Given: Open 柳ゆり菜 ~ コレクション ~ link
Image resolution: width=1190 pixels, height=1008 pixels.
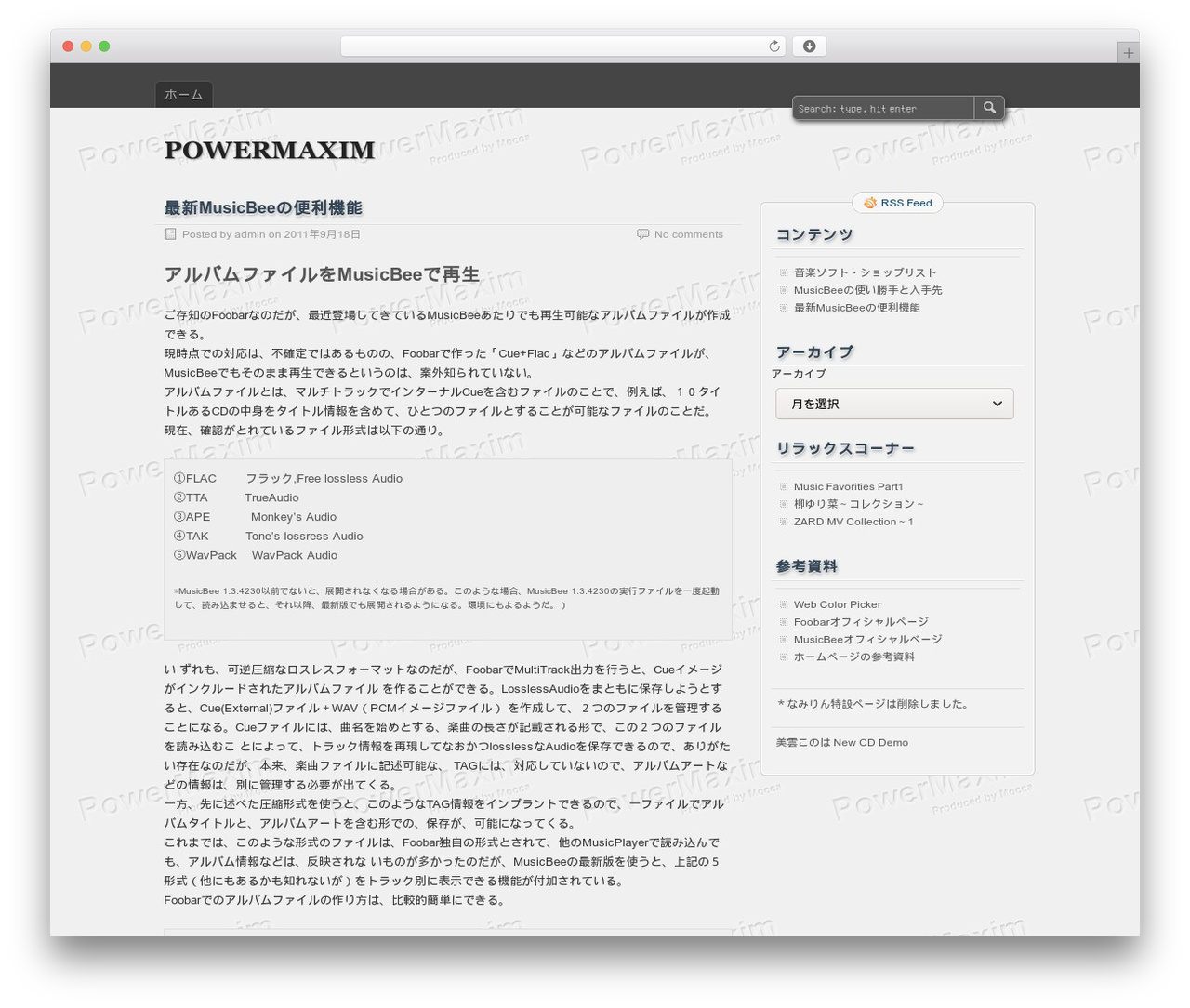Looking at the screenshot, I should [859, 504].
